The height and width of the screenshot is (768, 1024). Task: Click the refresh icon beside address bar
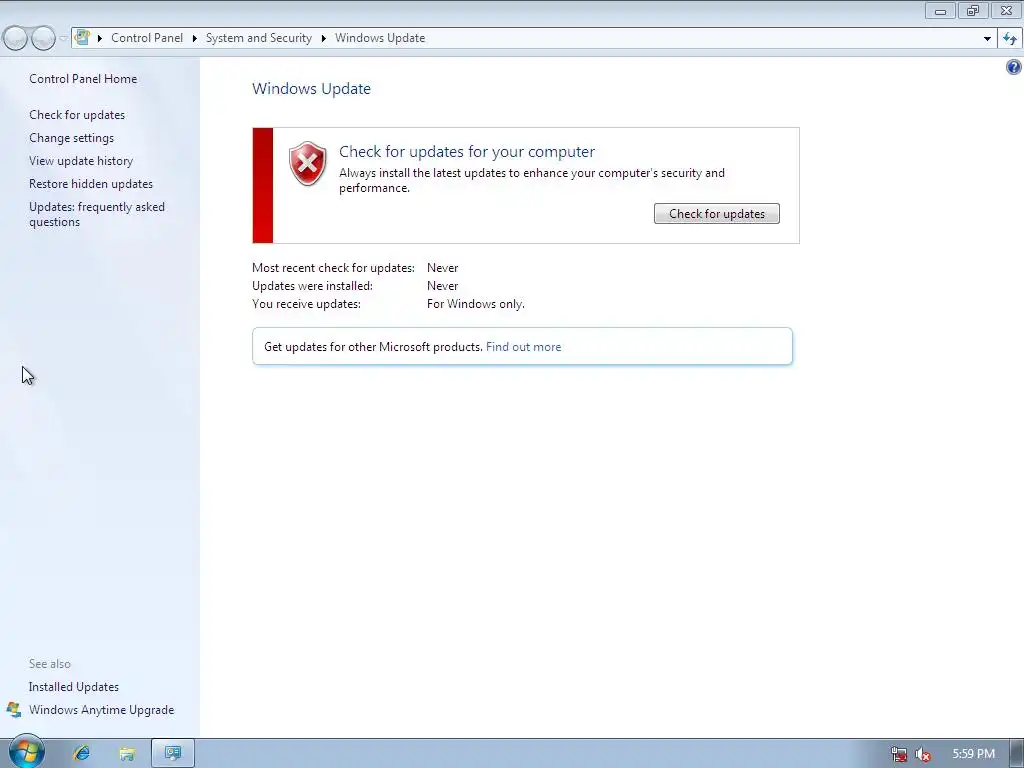tap(1010, 39)
